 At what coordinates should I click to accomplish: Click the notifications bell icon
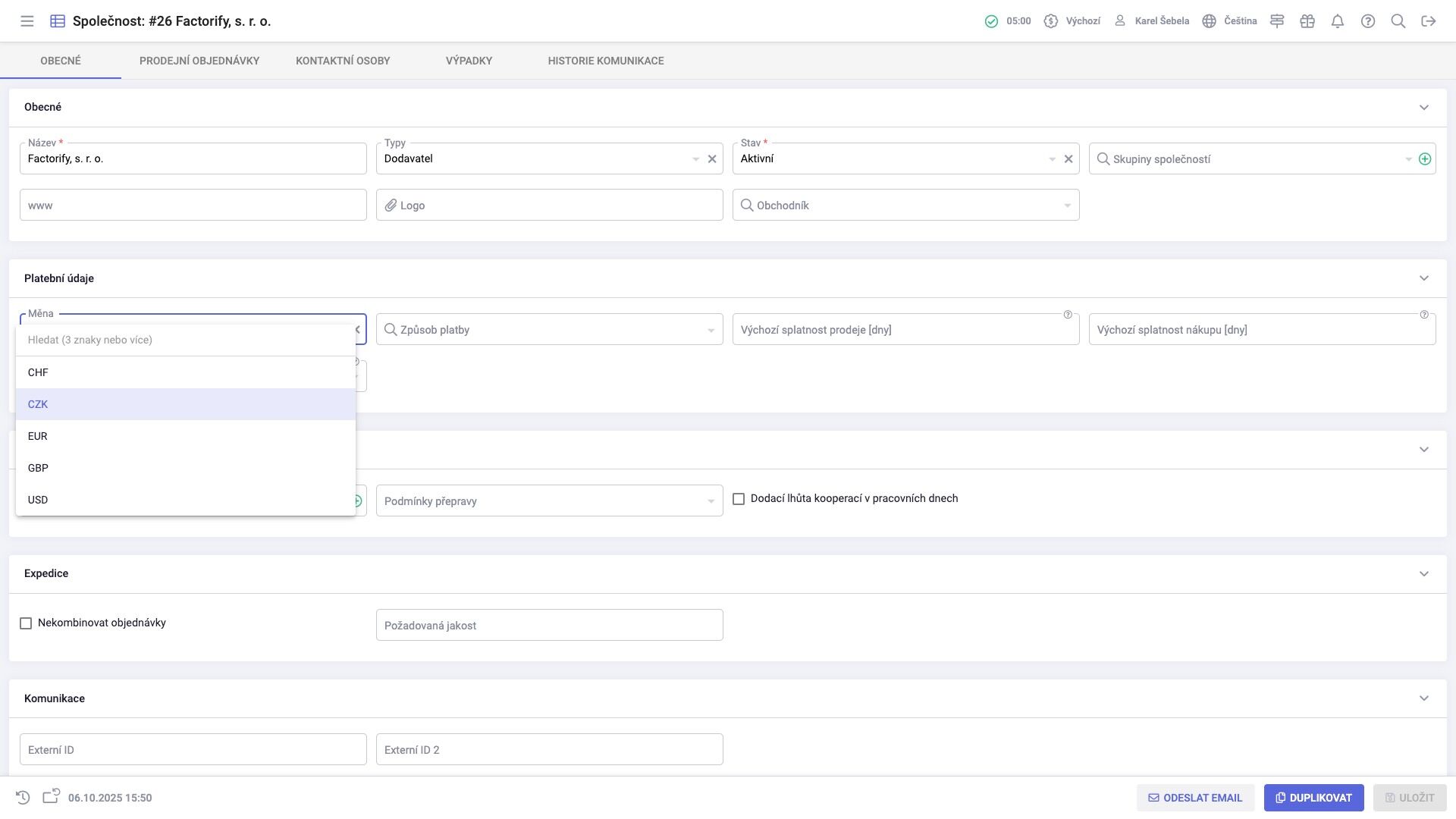pyautogui.click(x=1338, y=21)
